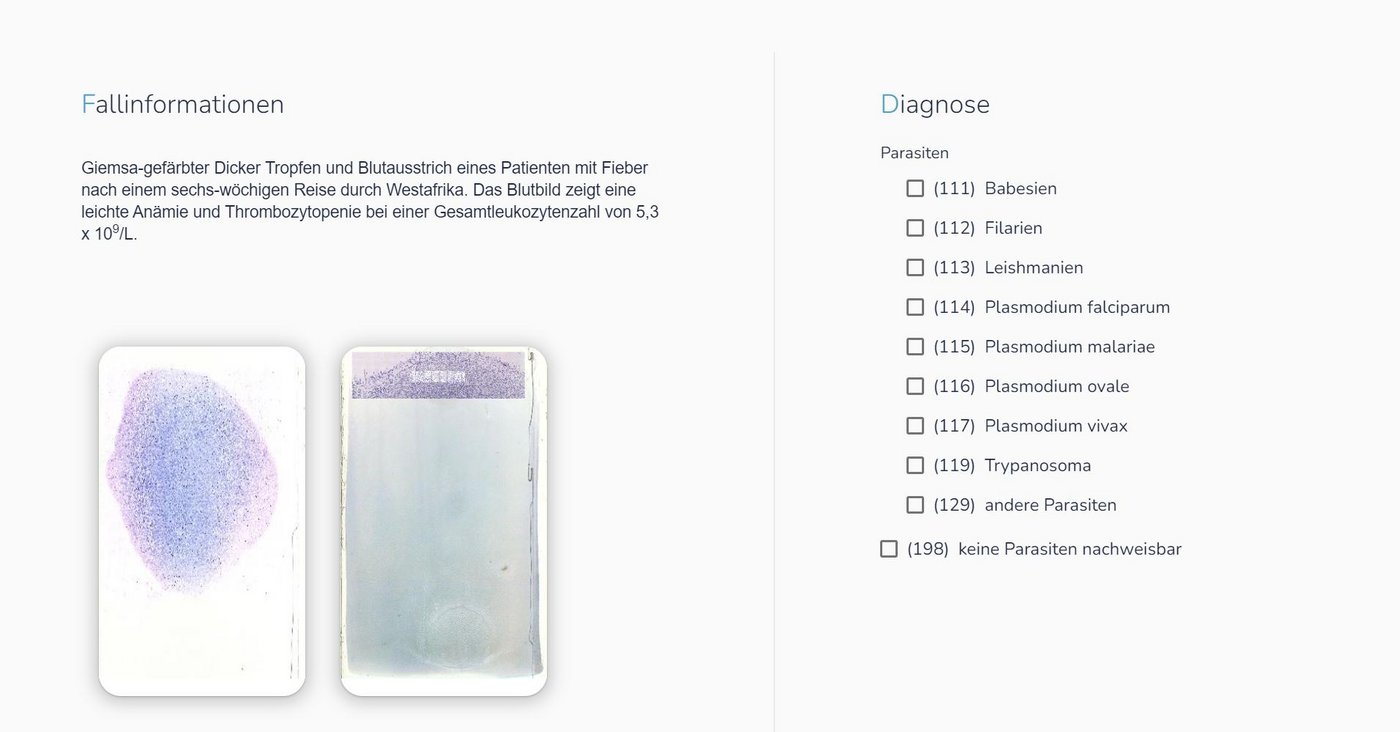Click the Fallinformationen heading
This screenshot has height=732, width=1400.
tap(183, 104)
